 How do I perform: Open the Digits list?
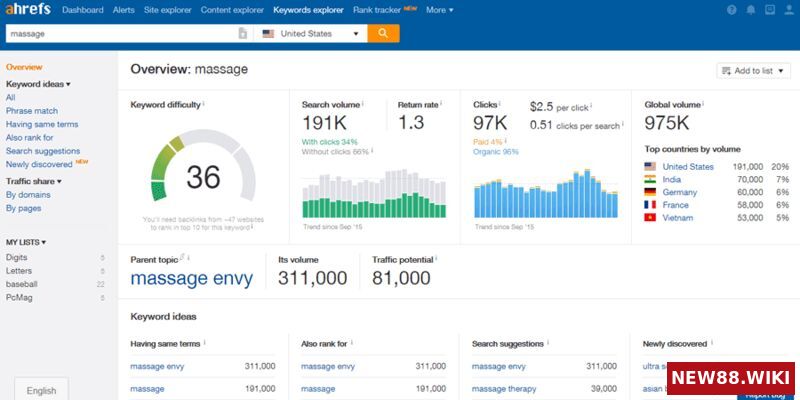coord(17,258)
